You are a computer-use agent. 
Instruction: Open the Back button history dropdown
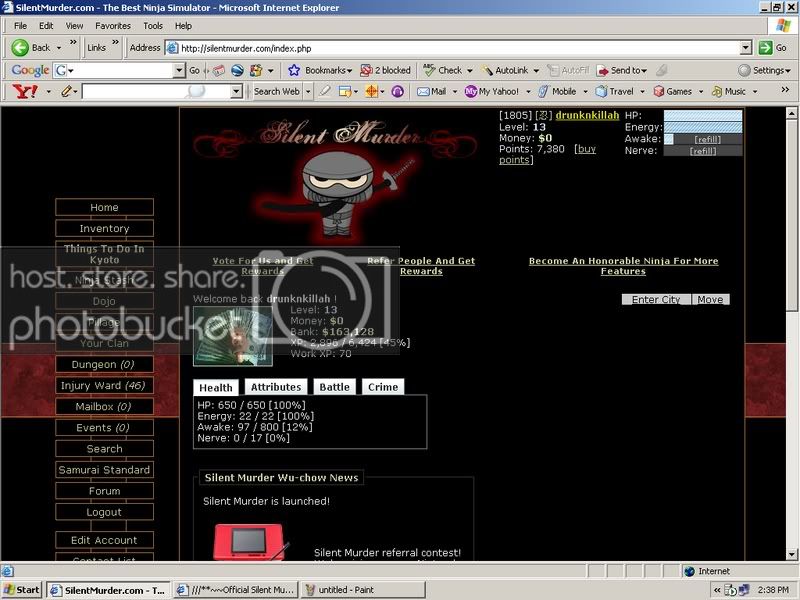point(59,48)
